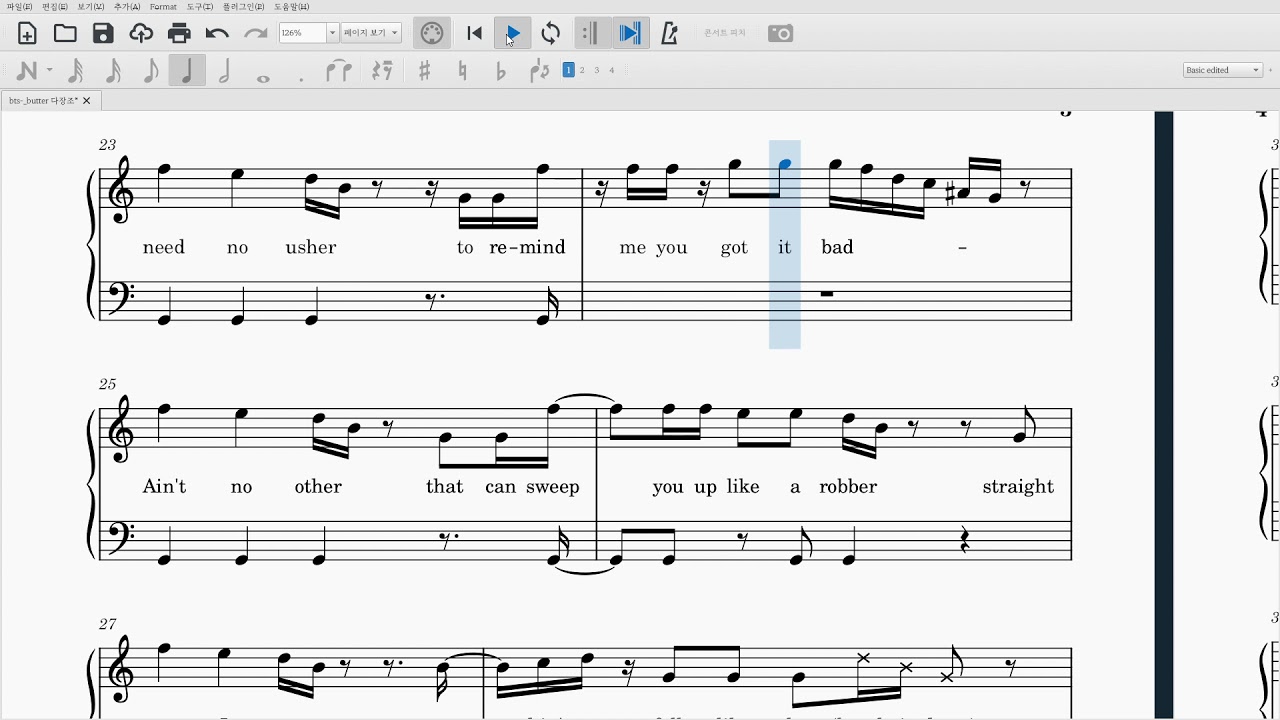Create a new score with the new file icon
Image resolution: width=1280 pixels, height=720 pixels.
pyautogui.click(x=27, y=33)
